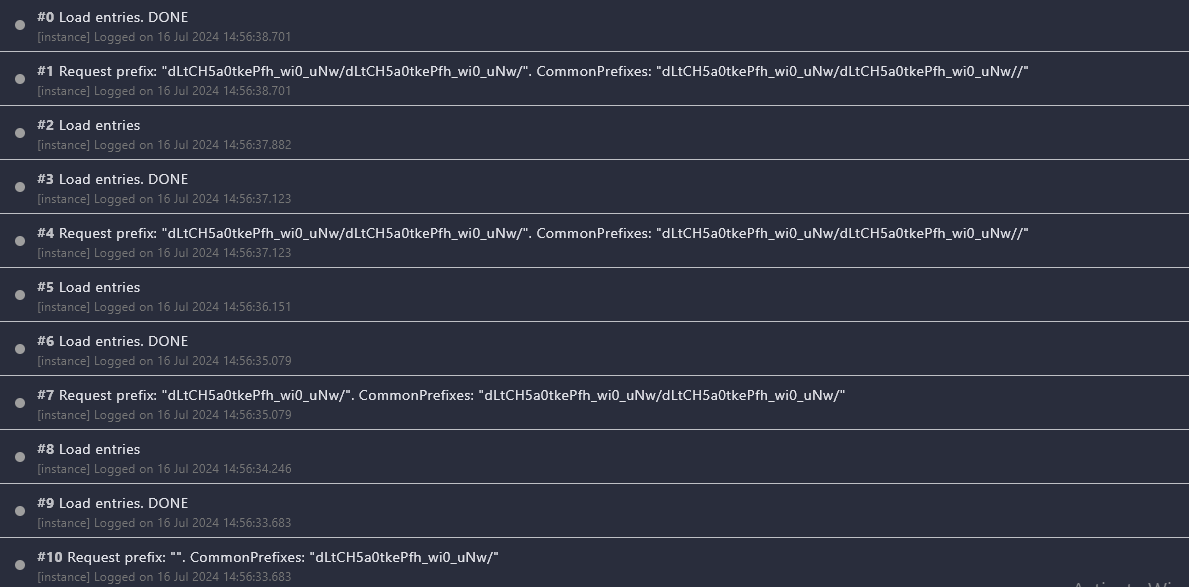
Task: Click the bullet icon of log entry #3
Action: [20, 187]
